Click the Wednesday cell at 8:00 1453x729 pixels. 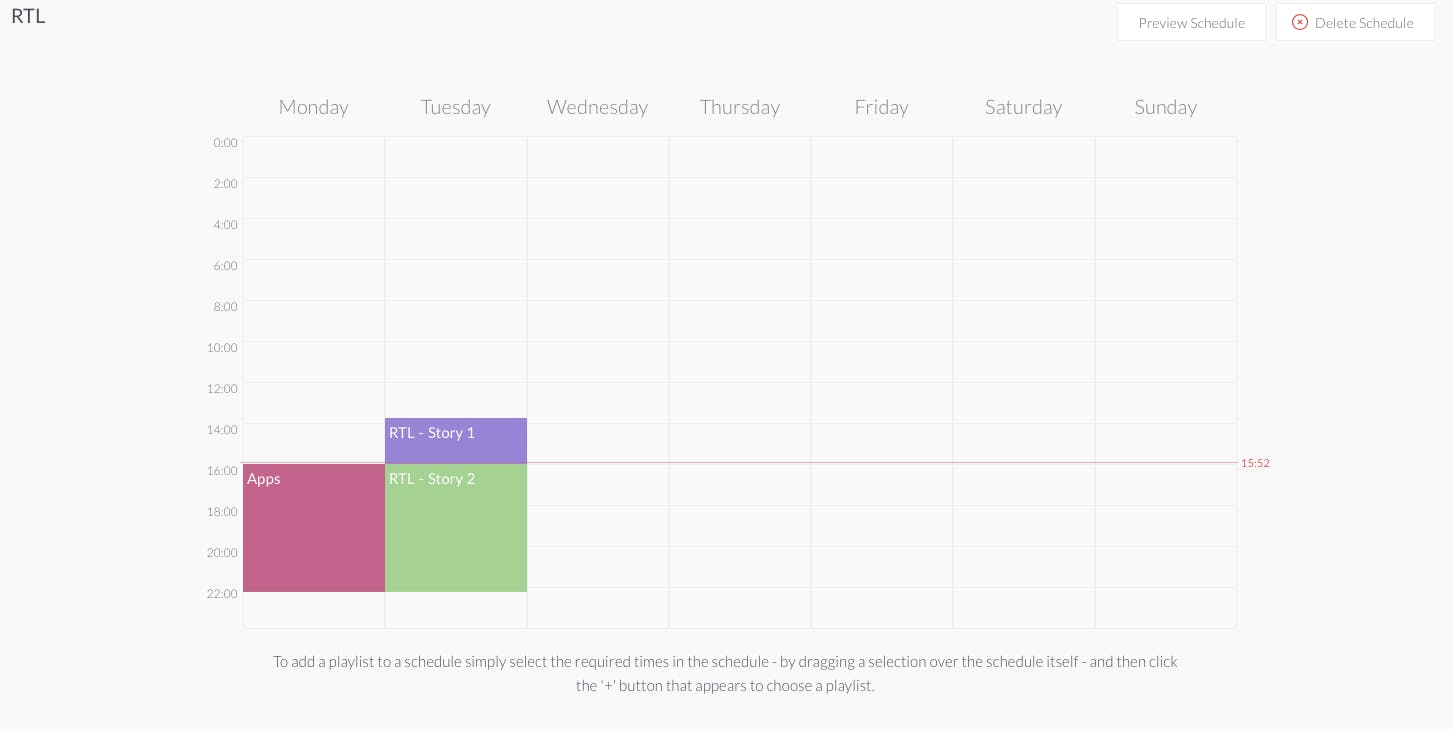click(598, 321)
